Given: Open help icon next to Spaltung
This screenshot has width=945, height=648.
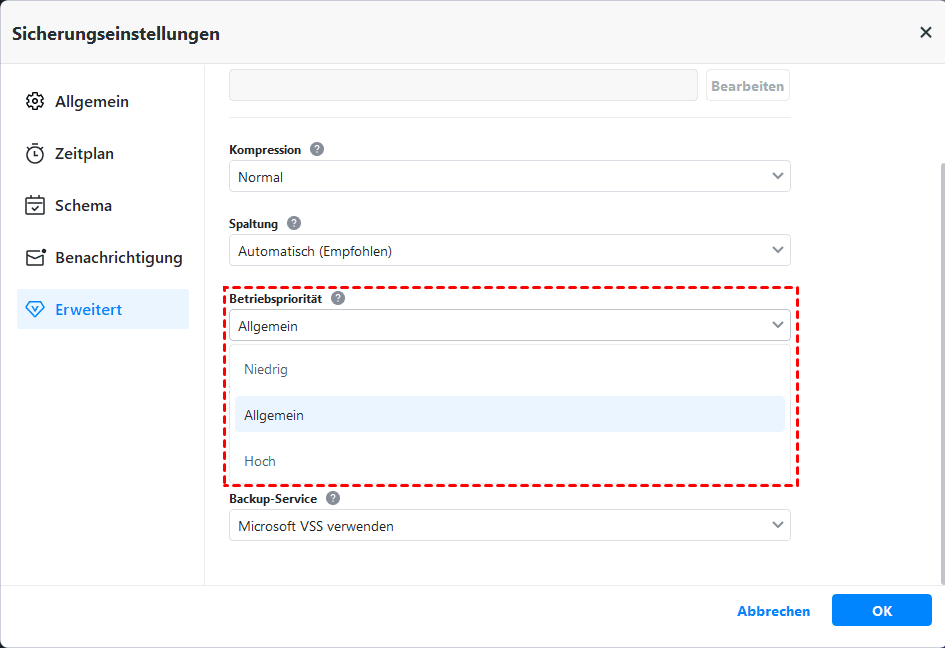Looking at the screenshot, I should (x=294, y=223).
